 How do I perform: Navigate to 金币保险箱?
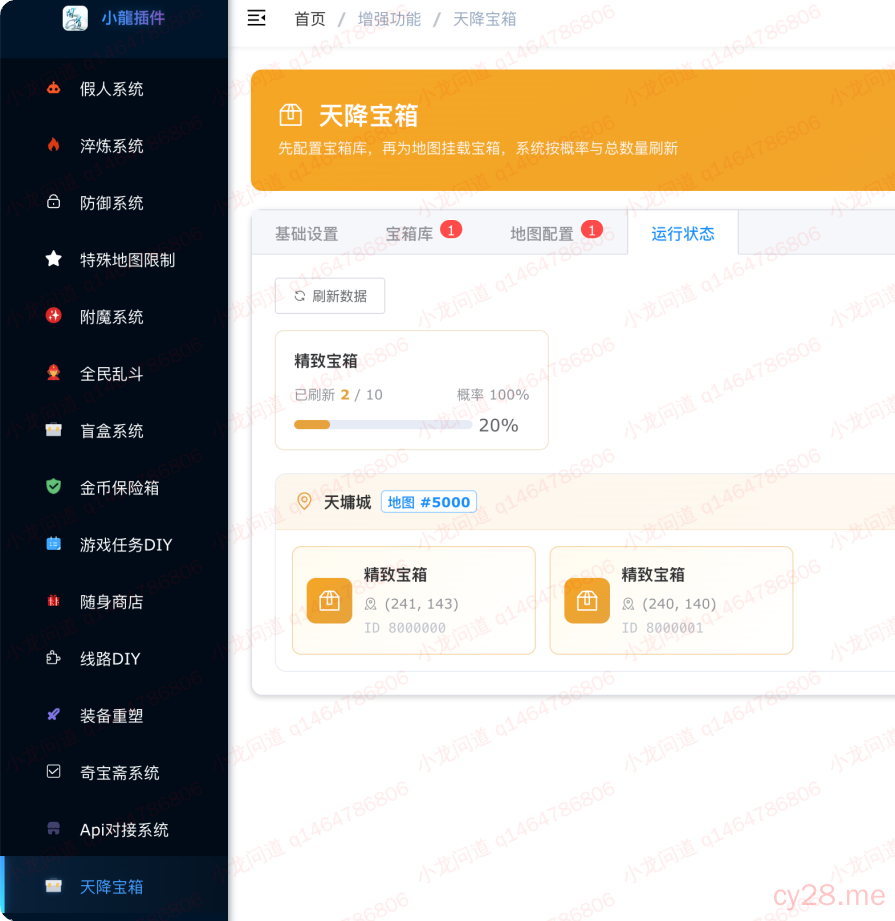114,488
